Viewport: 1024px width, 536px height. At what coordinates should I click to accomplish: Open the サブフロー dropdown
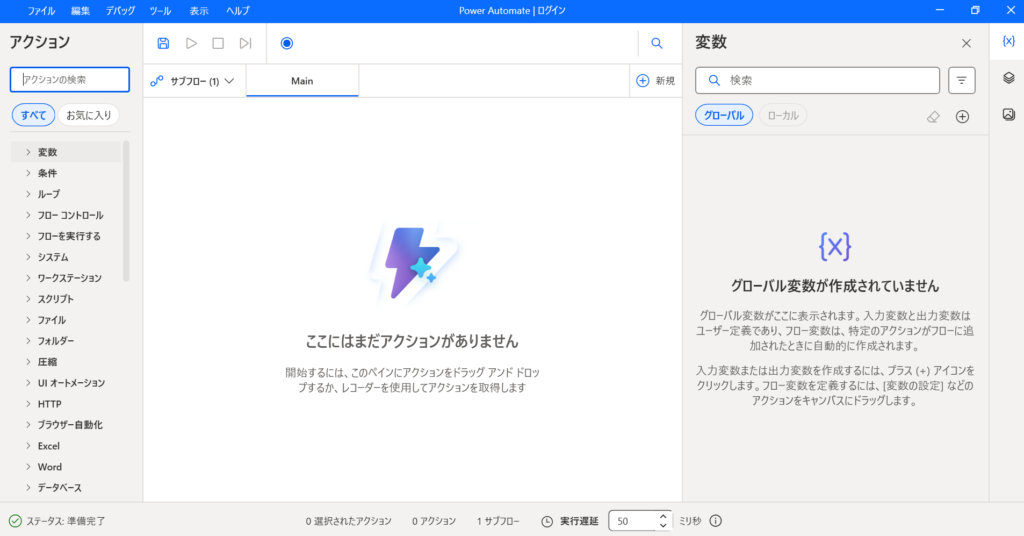192,81
